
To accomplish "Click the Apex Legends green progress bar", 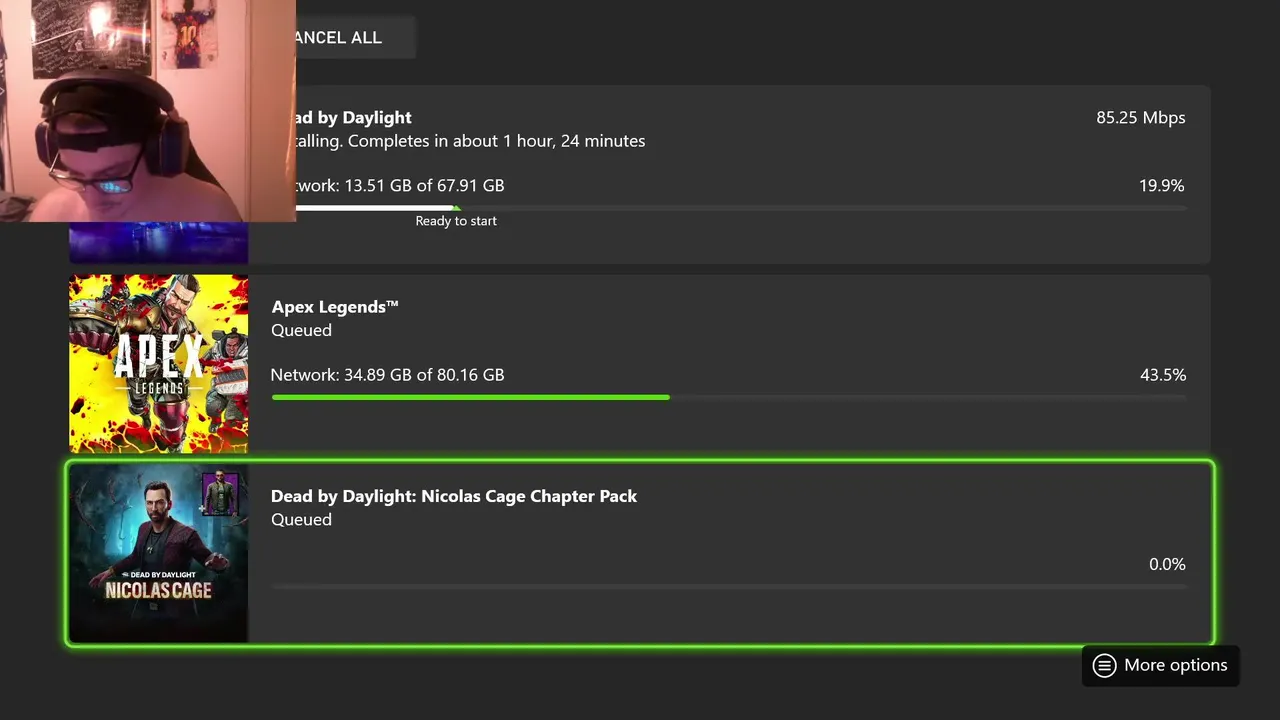I will tap(470, 397).
